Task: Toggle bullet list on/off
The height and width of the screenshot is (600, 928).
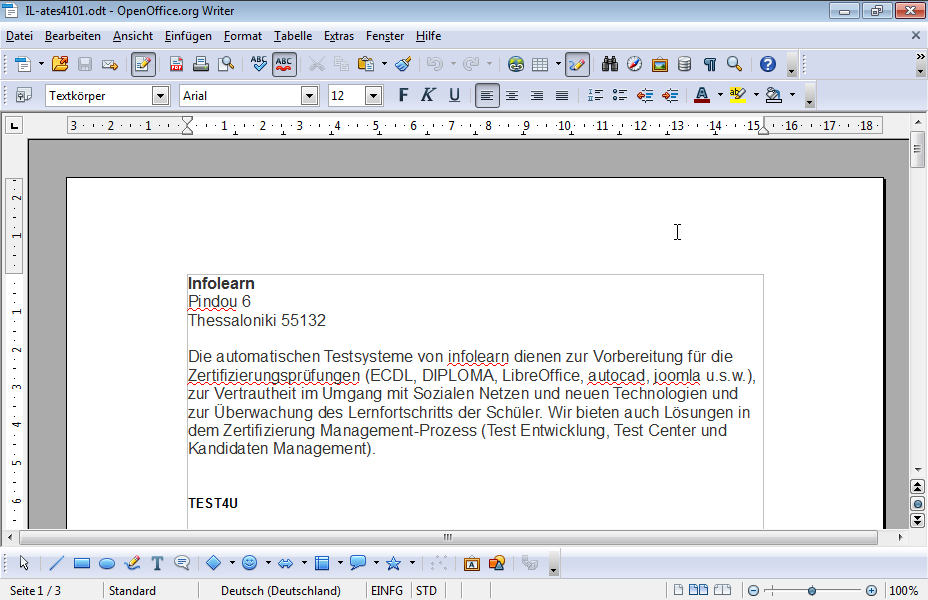Action: [x=620, y=95]
